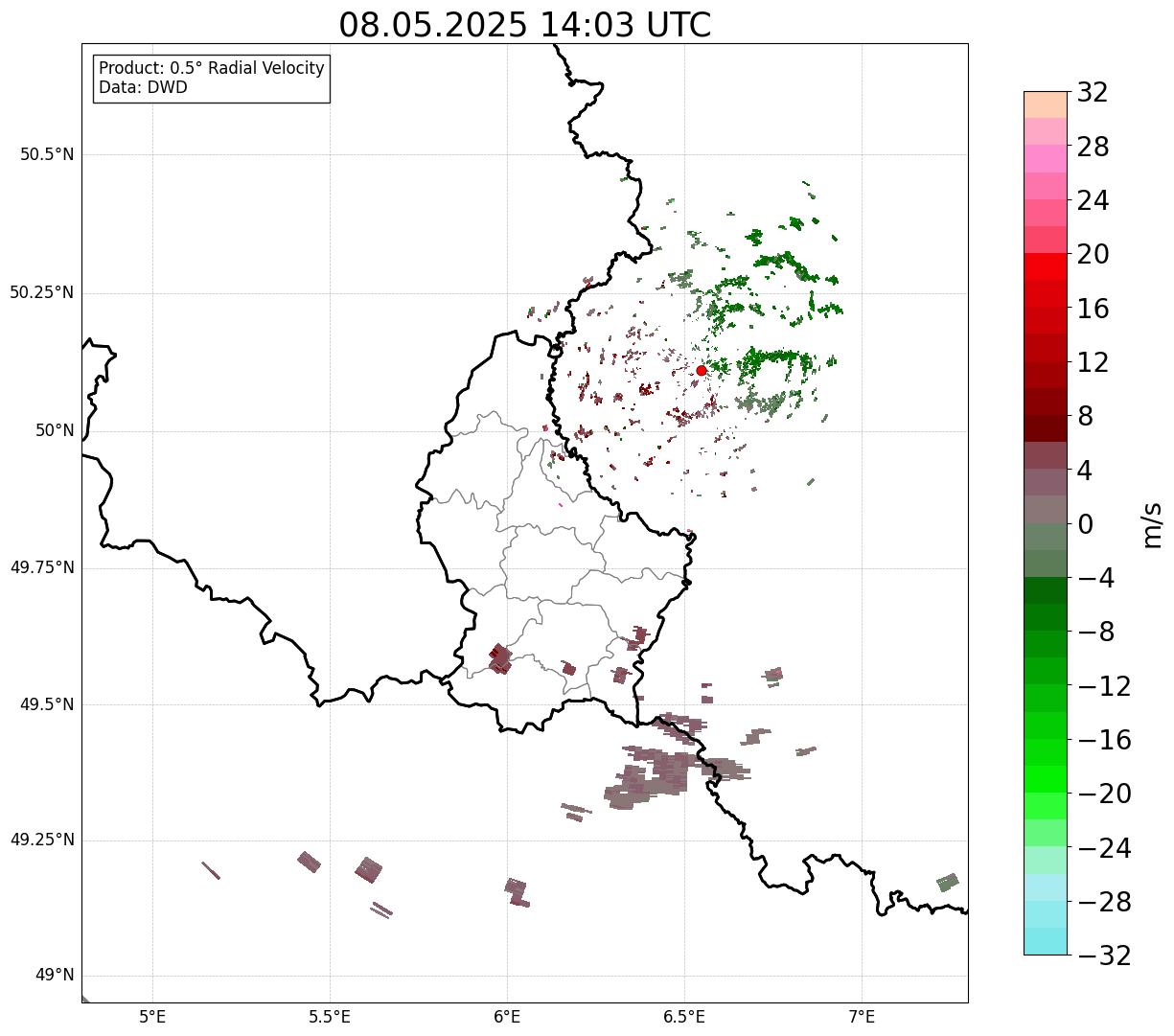This screenshot has width=1174, height=1036.
Task: Click the 50.25°N latitude label
Action: pyautogui.click(x=42, y=292)
